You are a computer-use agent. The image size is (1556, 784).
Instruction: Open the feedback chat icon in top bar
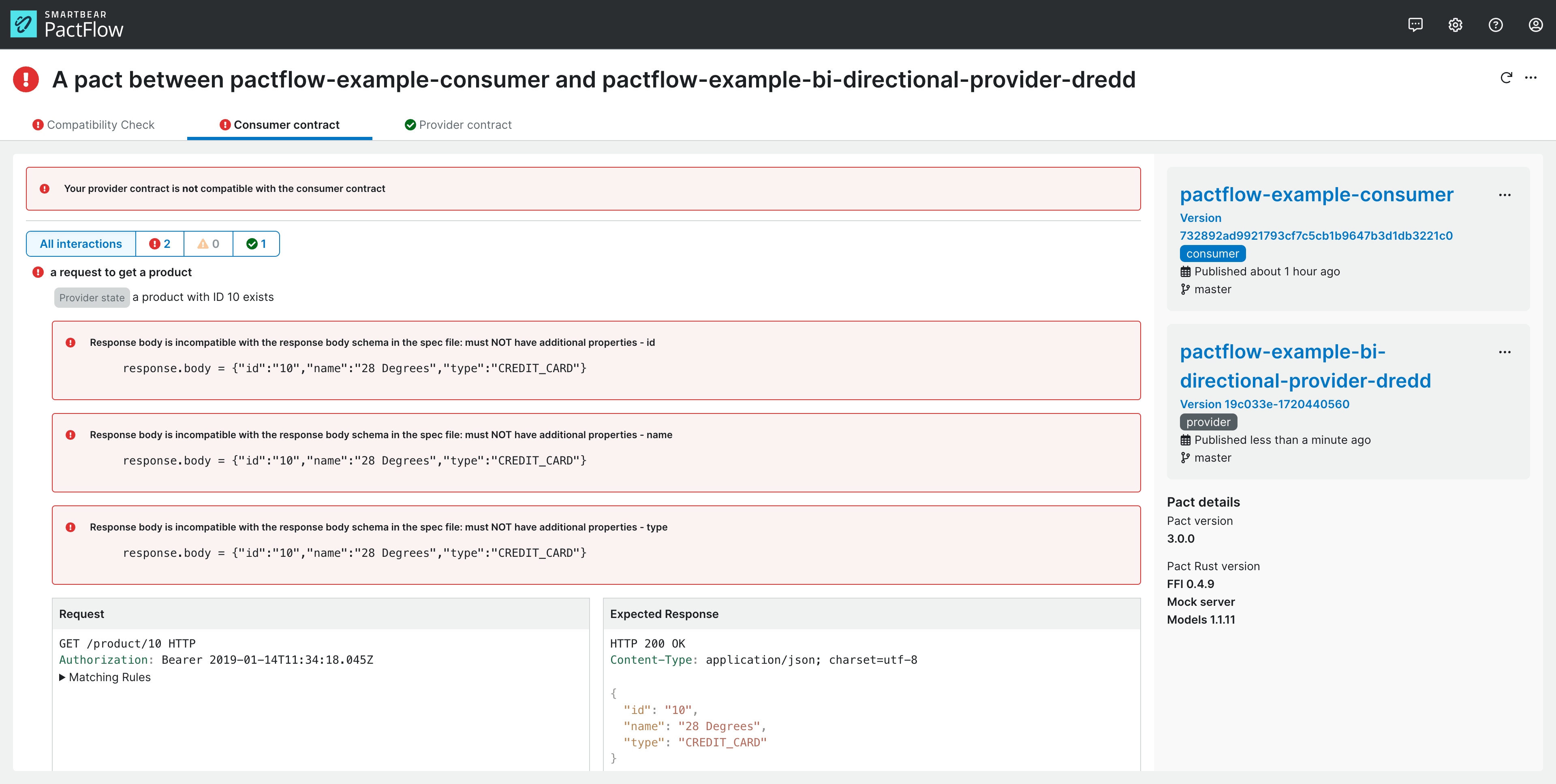point(1415,25)
